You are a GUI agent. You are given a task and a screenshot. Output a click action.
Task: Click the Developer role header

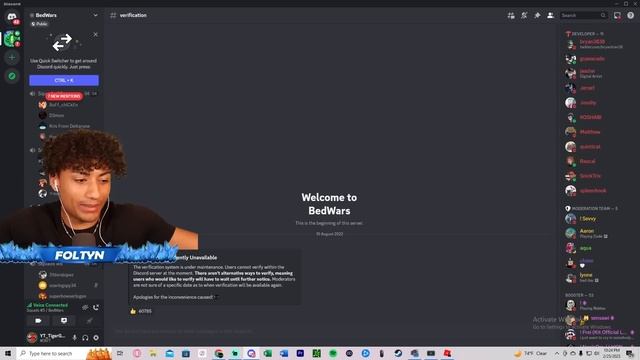click(x=584, y=34)
